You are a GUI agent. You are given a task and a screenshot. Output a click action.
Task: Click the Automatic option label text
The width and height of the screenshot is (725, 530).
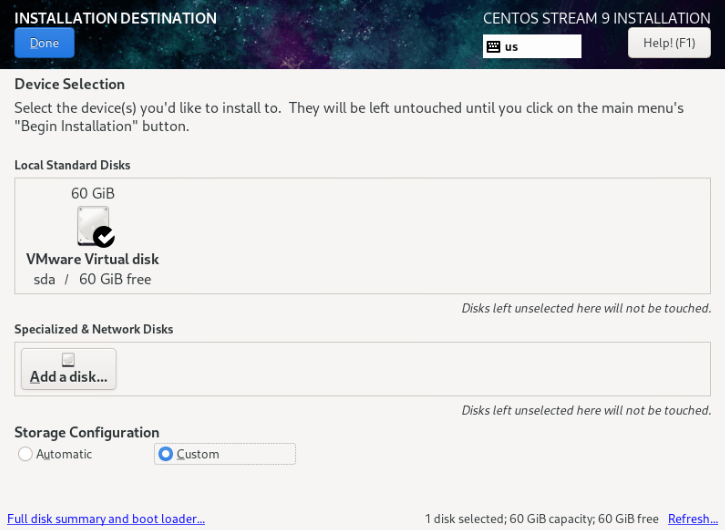click(64, 454)
